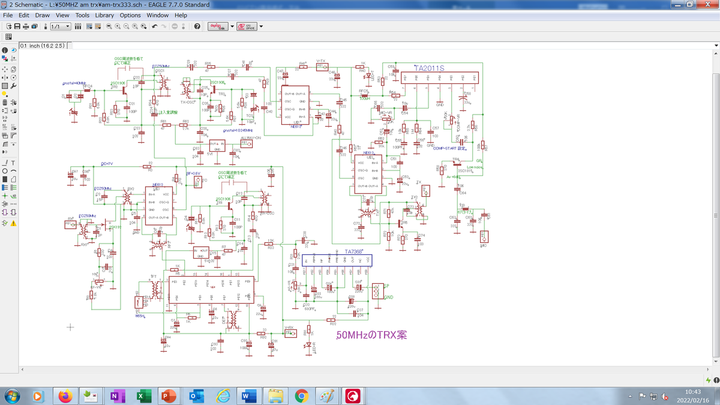Expand the arrow beside the PCB service button
The width and height of the screenshot is (720, 405).
click(263, 26)
